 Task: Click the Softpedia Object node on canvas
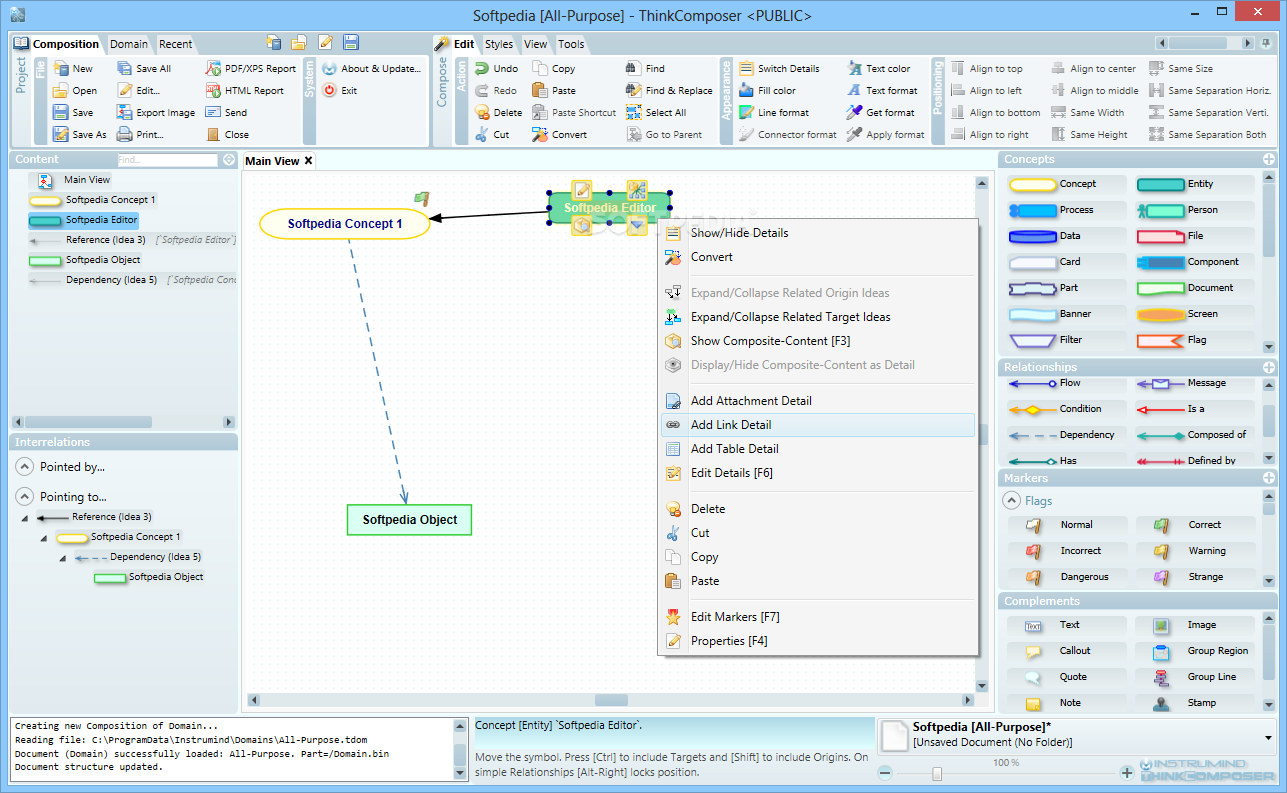[x=409, y=520]
